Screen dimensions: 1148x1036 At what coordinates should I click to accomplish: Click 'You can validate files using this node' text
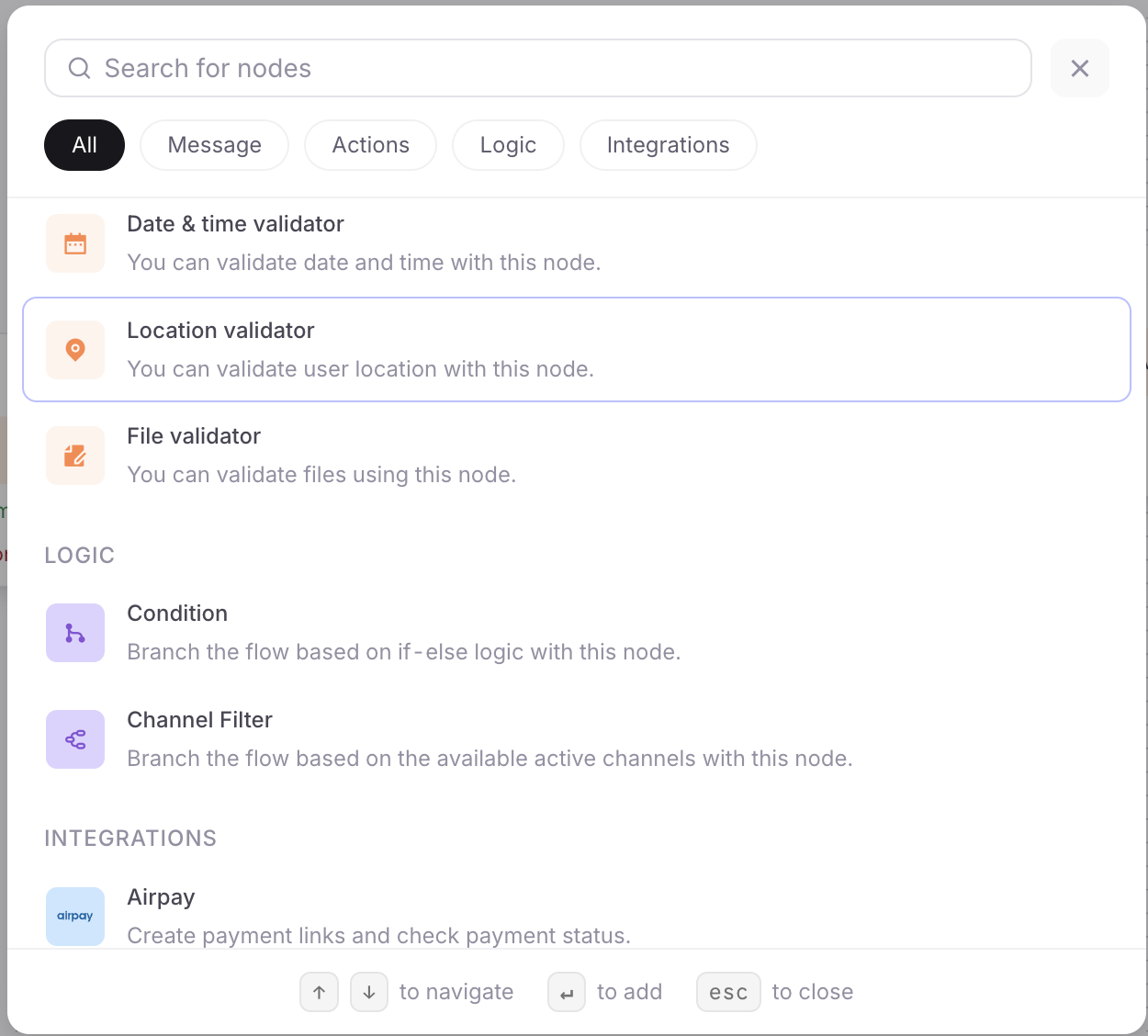[x=321, y=475]
